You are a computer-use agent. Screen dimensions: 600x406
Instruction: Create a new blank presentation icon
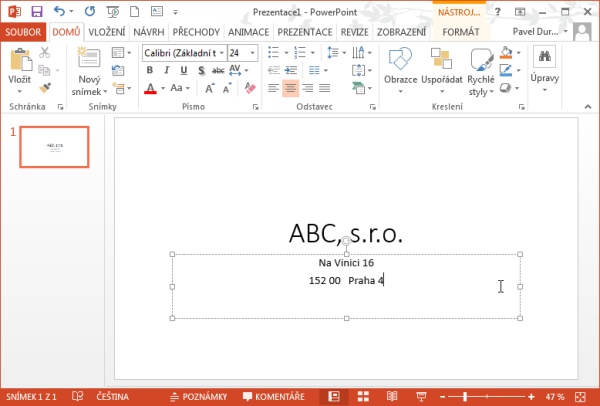pyautogui.click(x=134, y=12)
